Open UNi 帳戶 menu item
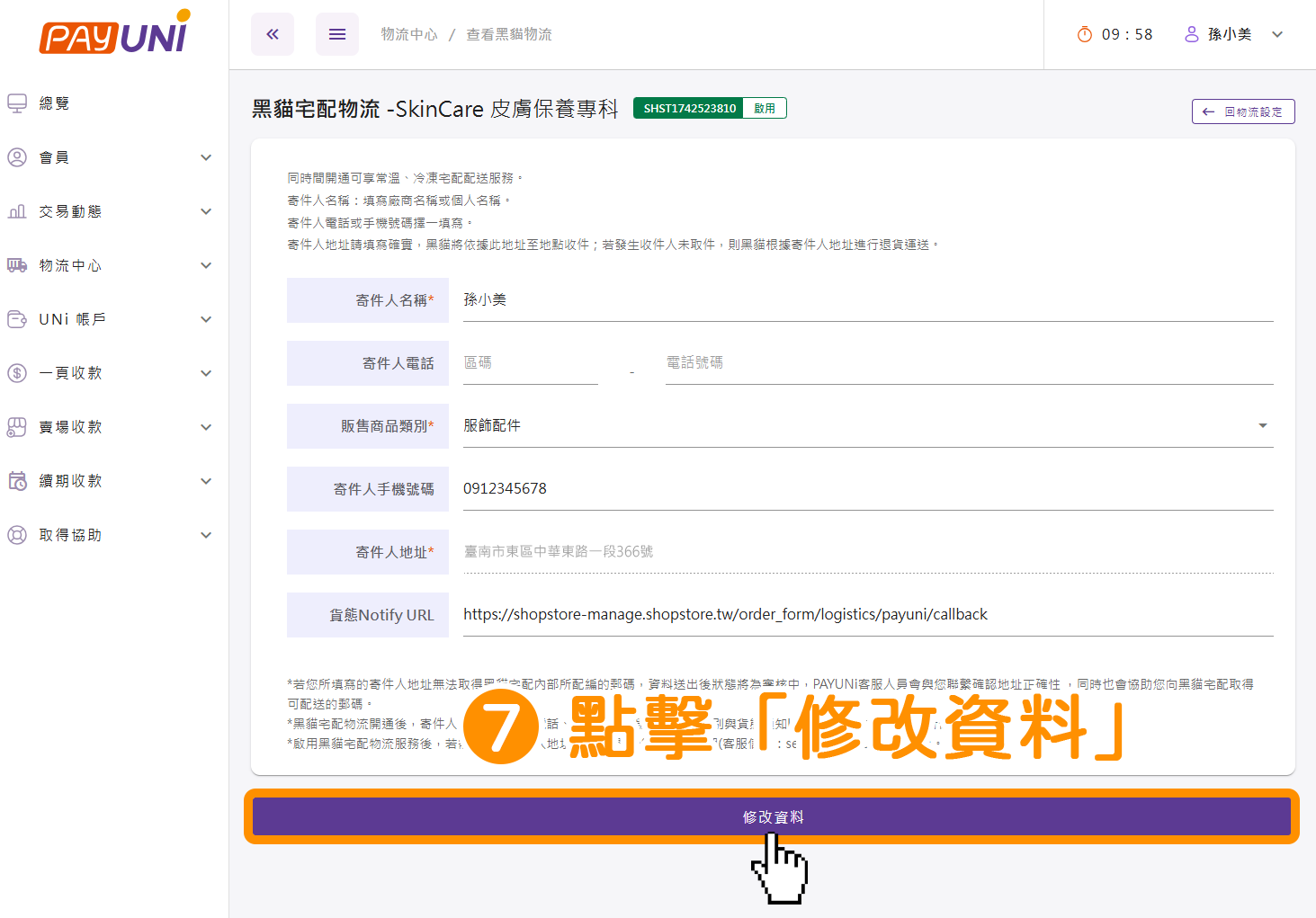1316x918 pixels. [x=114, y=319]
